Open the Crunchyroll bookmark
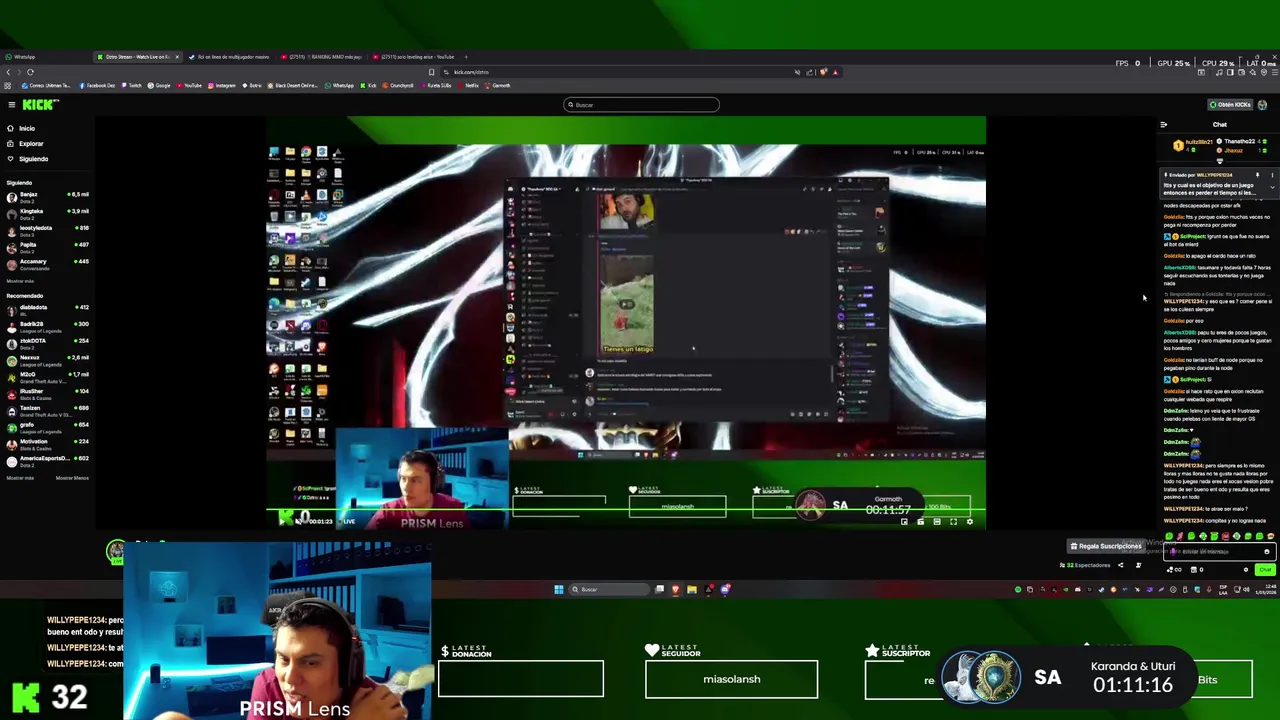Image resolution: width=1280 pixels, height=720 pixels. tap(398, 85)
